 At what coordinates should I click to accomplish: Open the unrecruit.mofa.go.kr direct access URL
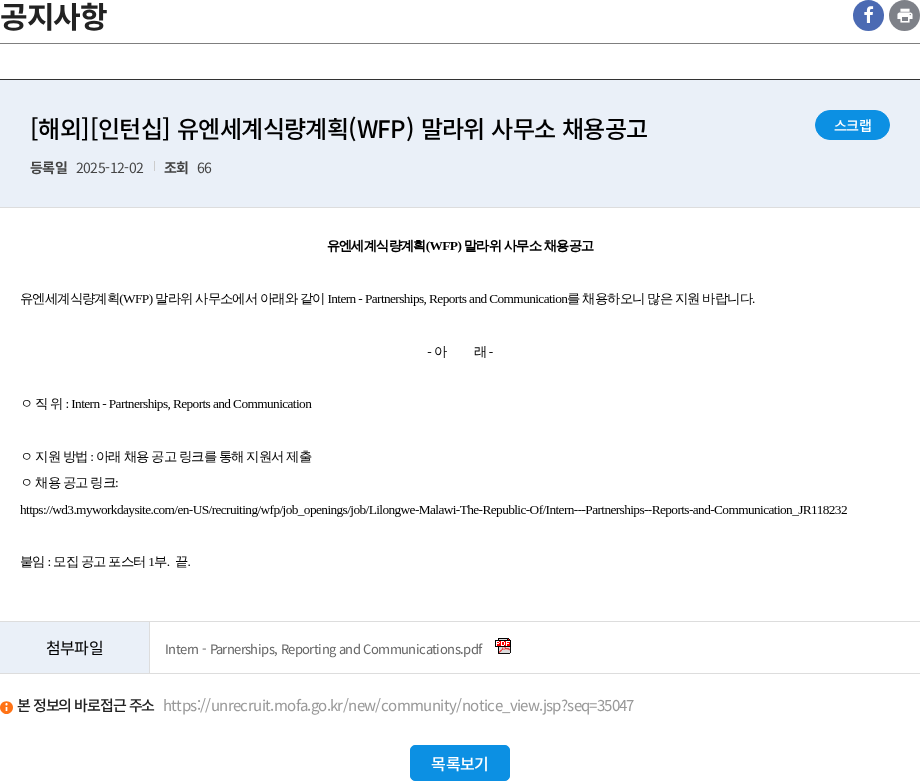(398, 705)
